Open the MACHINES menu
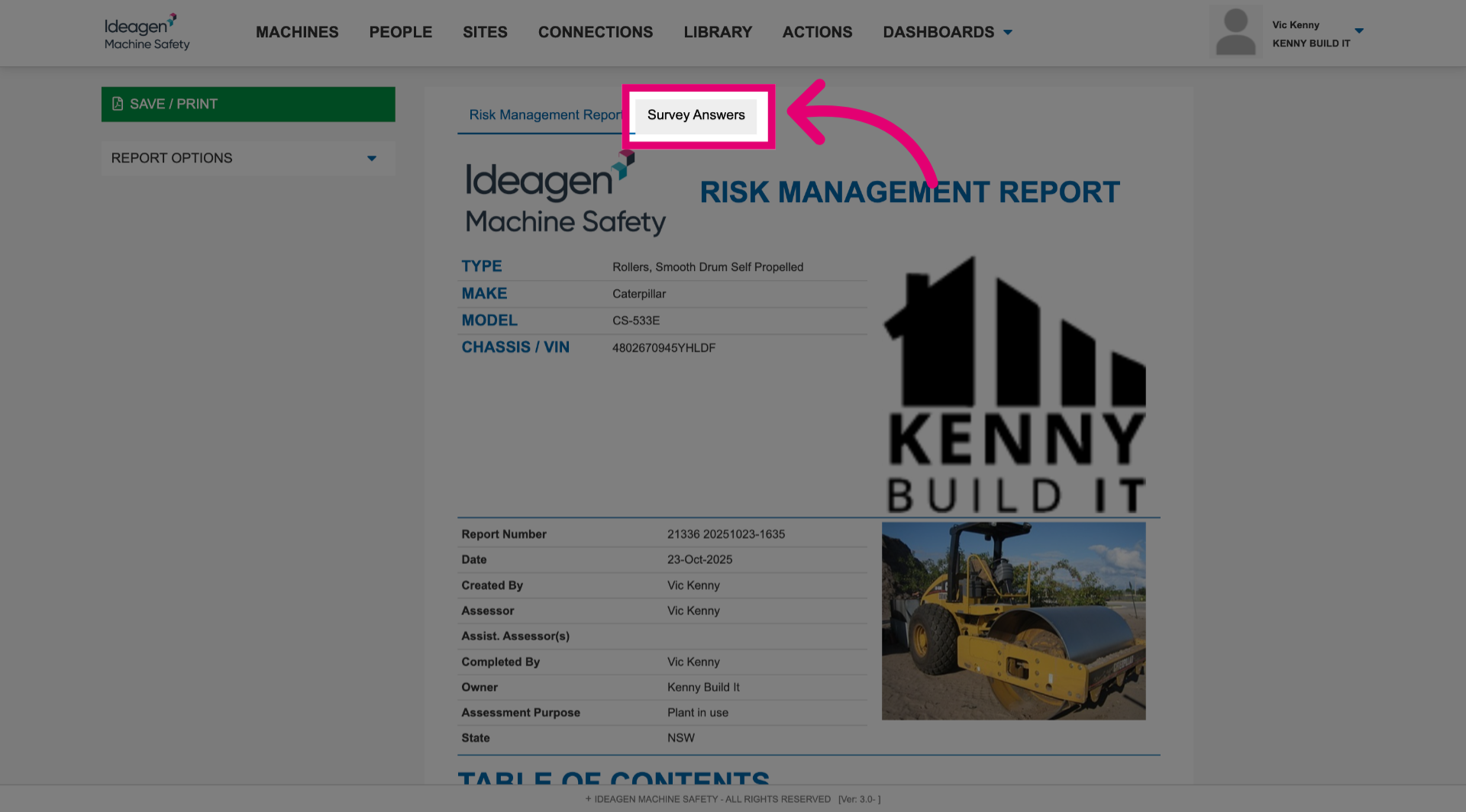The image size is (1466, 812). [x=297, y=32]
